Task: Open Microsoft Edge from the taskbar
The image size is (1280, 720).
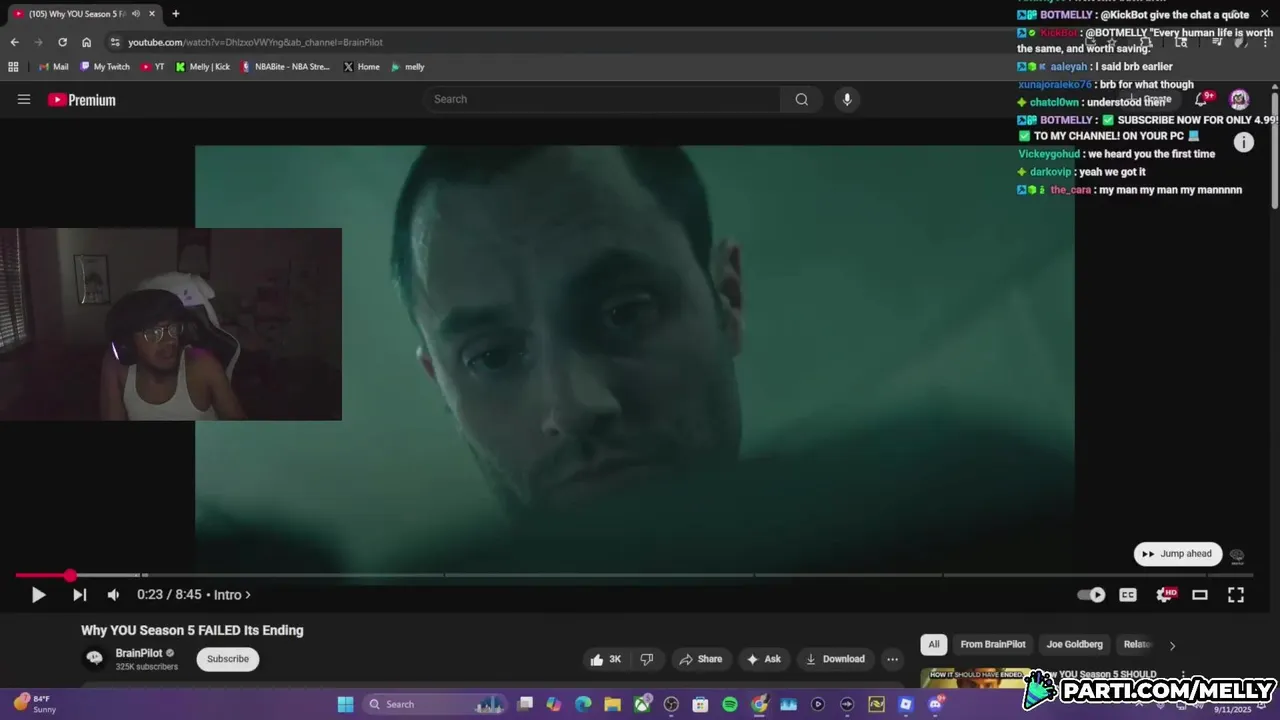Action: (x=583, y=704)
